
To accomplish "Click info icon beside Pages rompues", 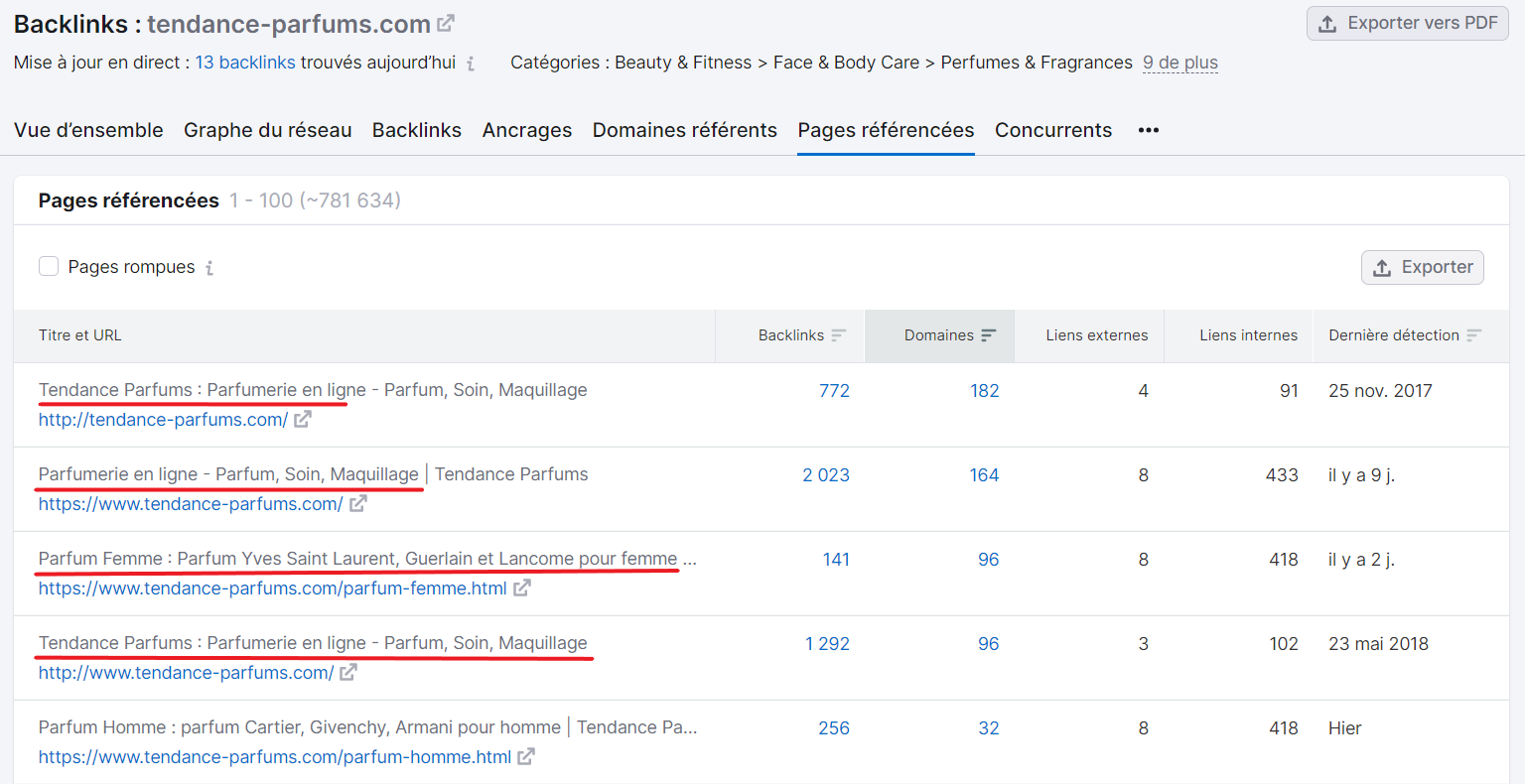I will 209,268.
